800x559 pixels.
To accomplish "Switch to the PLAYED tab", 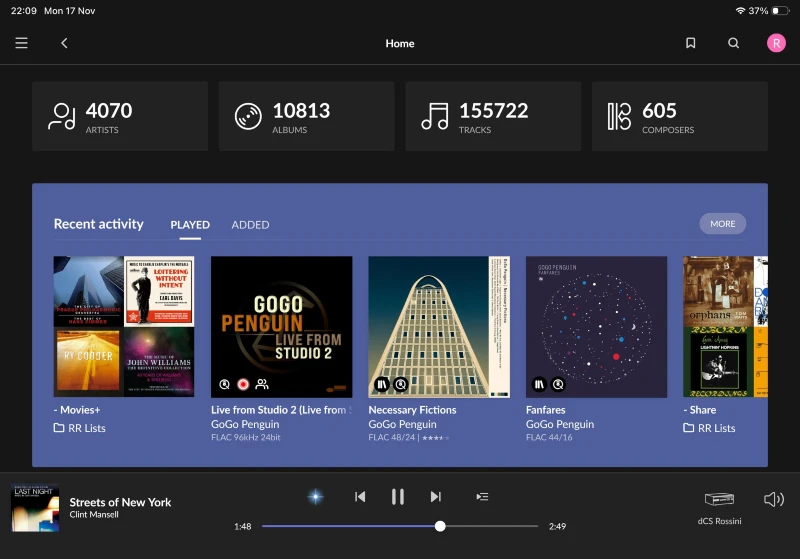I will coord(190,225).
